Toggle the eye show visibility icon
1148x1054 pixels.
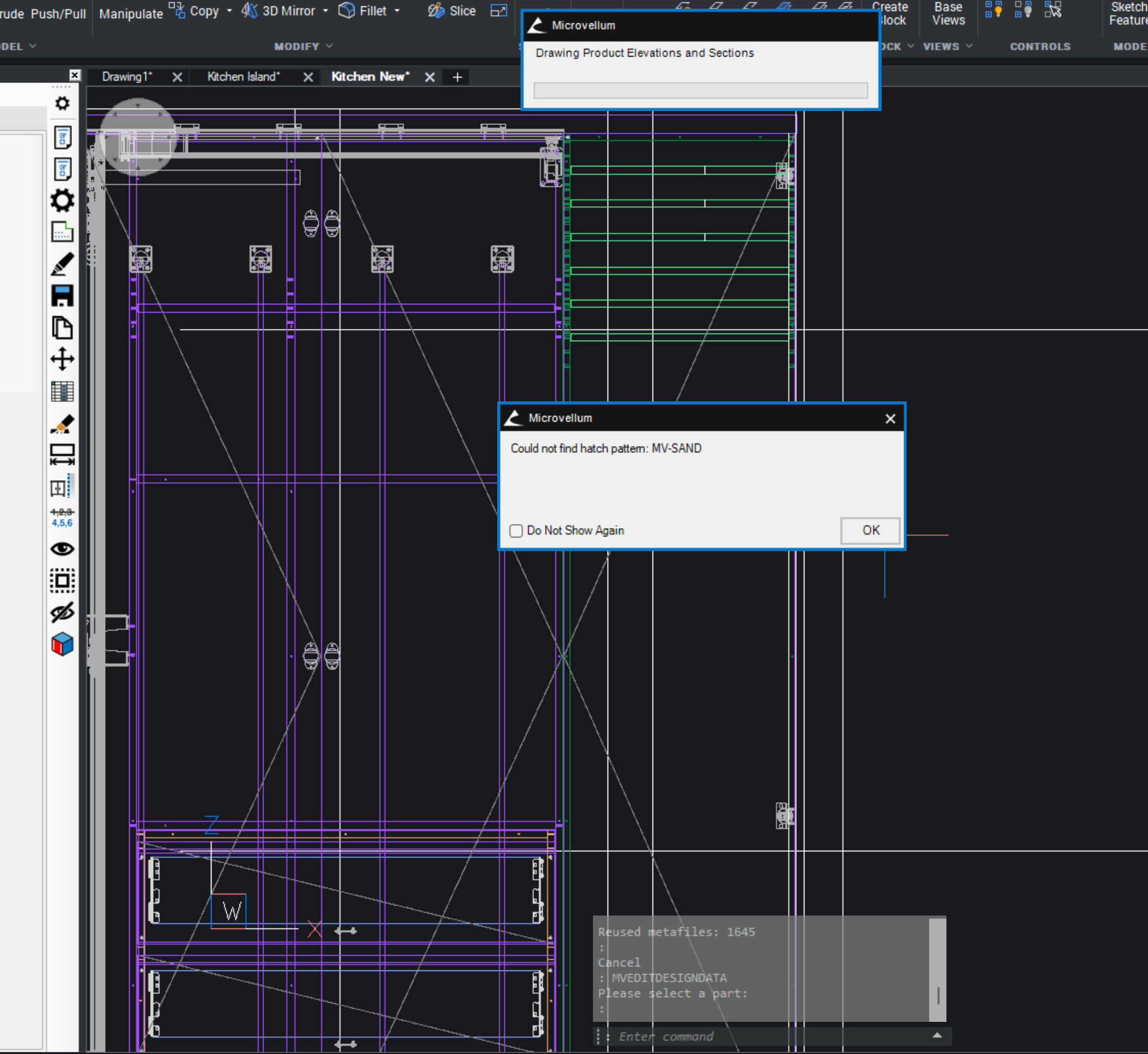coord(62,549)
